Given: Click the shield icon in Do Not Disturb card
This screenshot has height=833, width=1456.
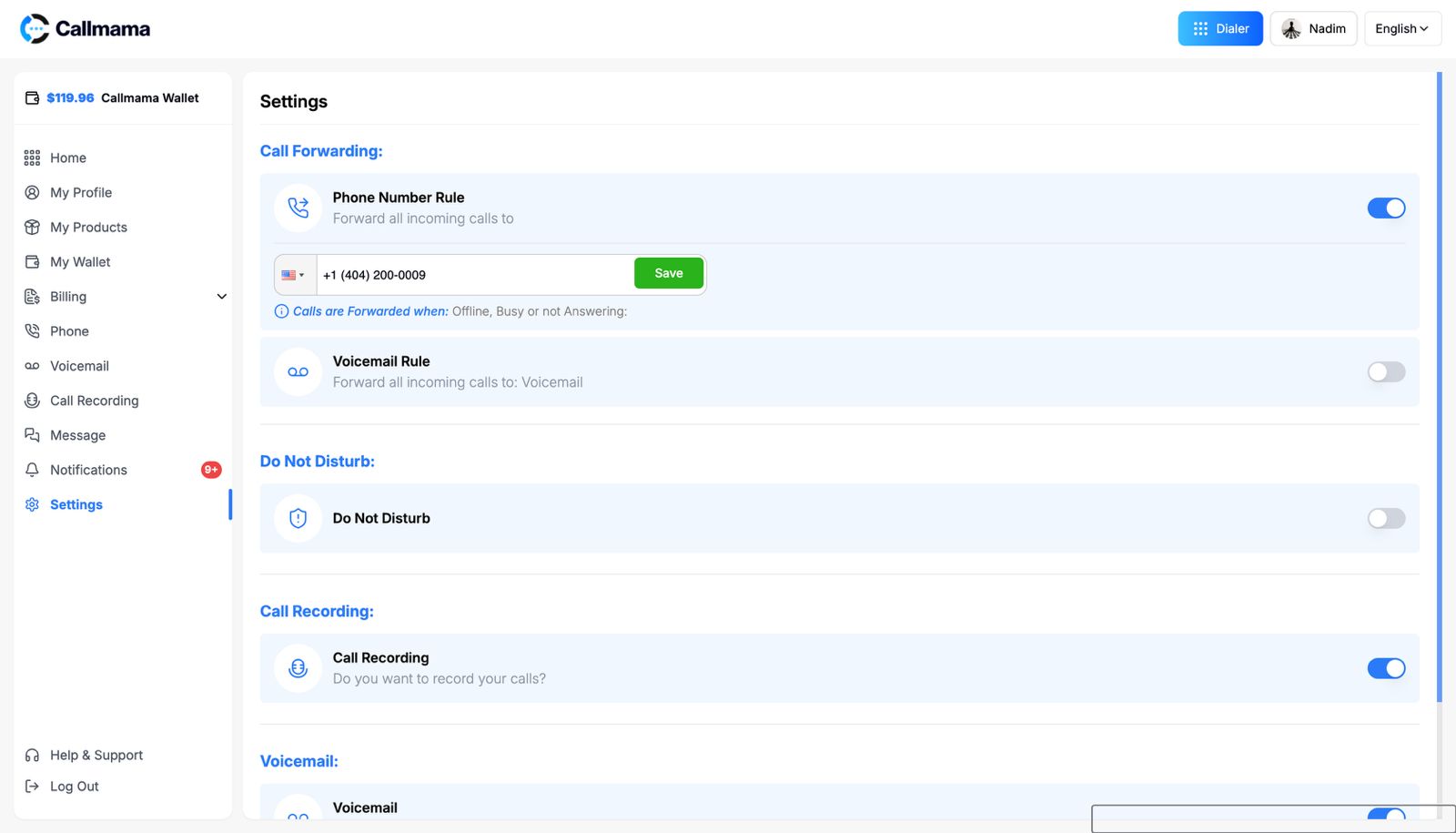Looking at the screenshot, I should (x=298, y=518).
